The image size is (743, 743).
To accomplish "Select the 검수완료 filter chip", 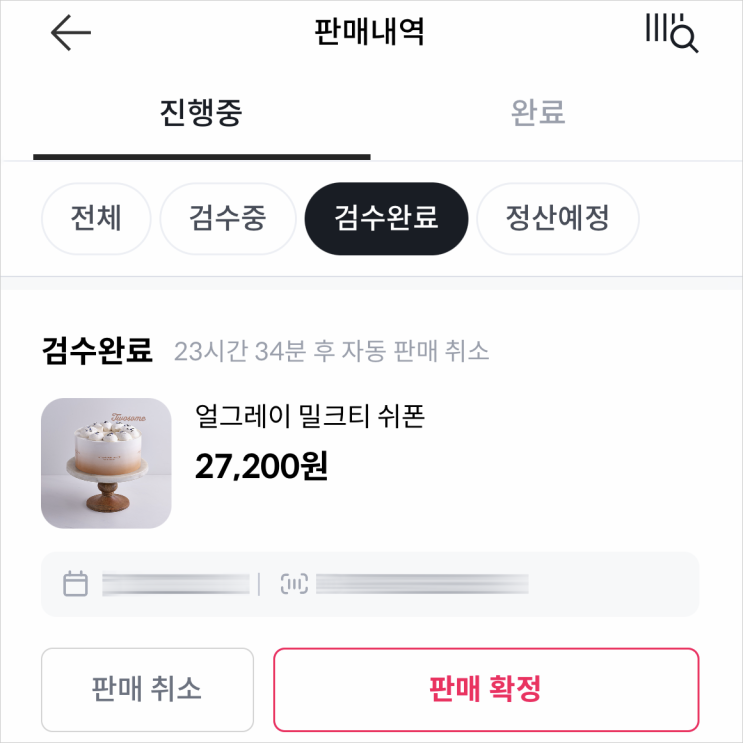I will [386, 218].
